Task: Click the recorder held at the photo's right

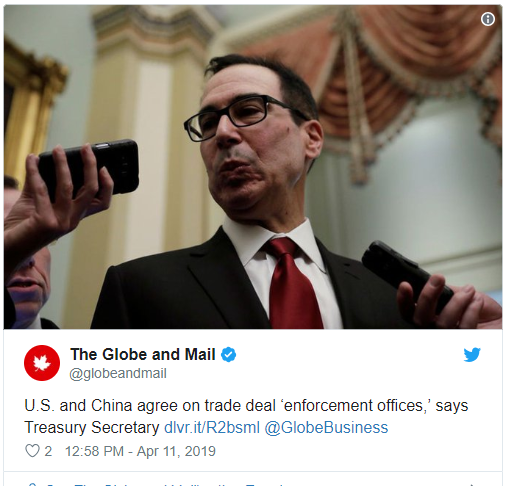Action: point(407,276)
